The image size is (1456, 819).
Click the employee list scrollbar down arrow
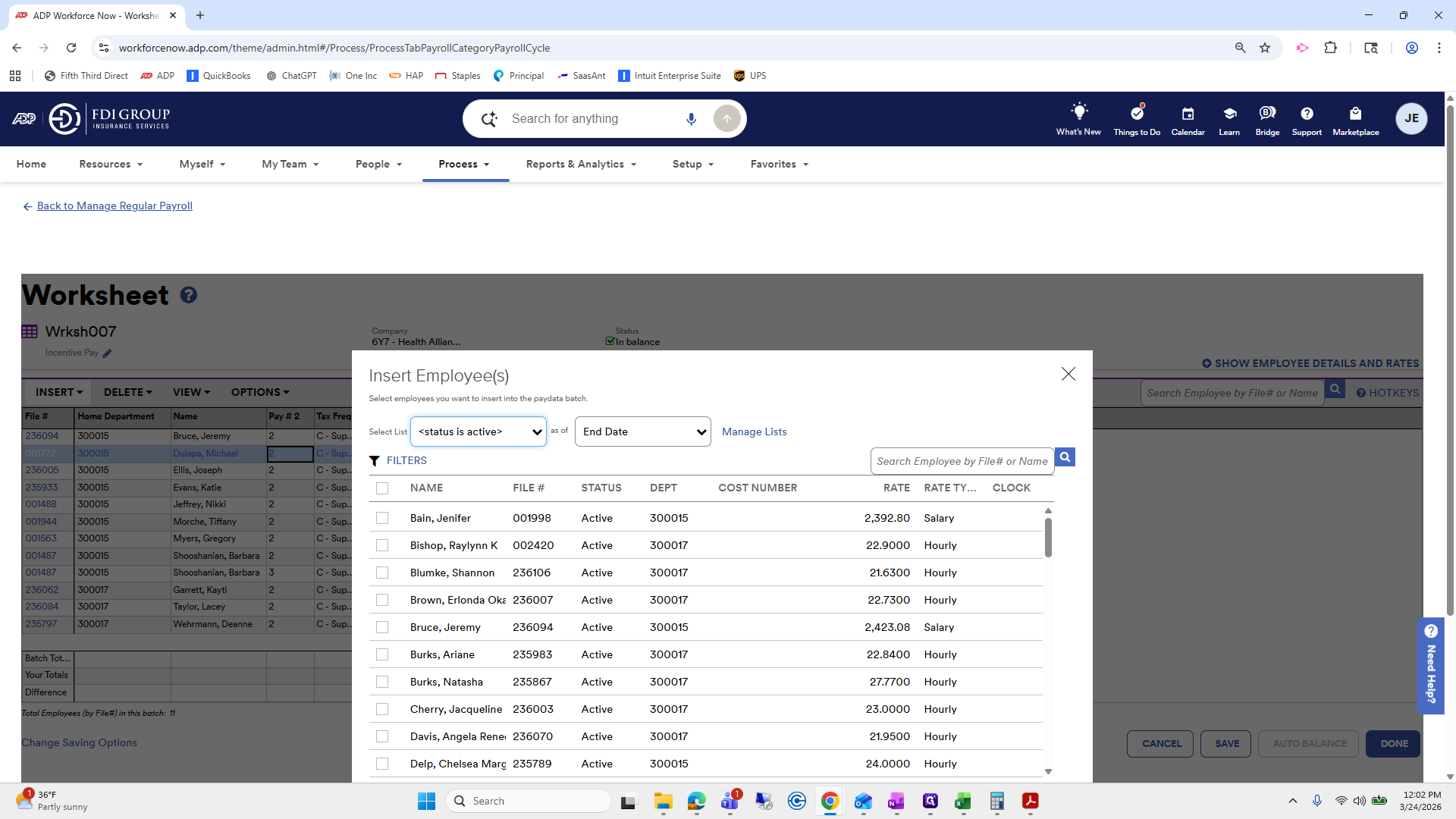coord(1048,771)
